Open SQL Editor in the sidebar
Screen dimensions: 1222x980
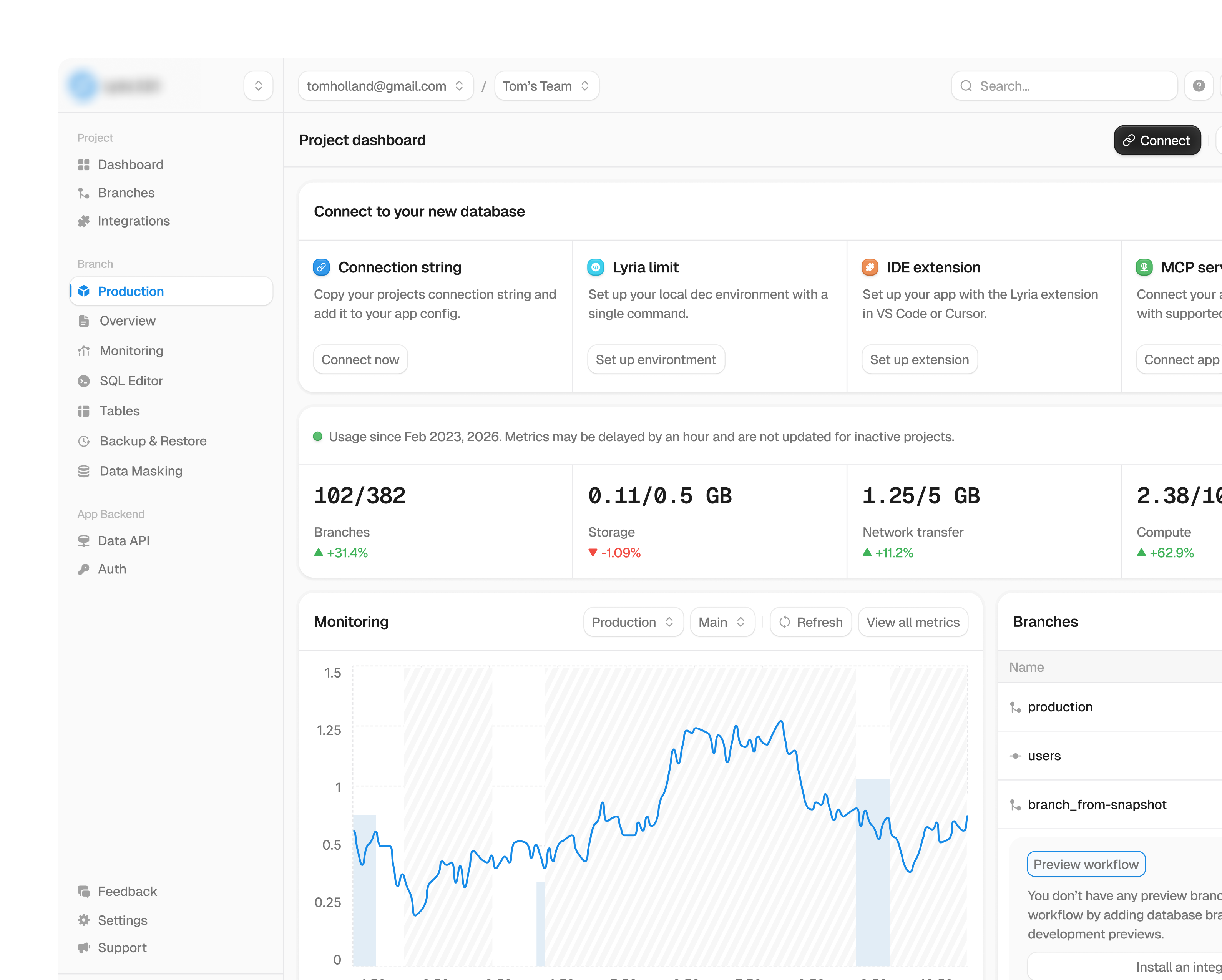click(131, 381)
